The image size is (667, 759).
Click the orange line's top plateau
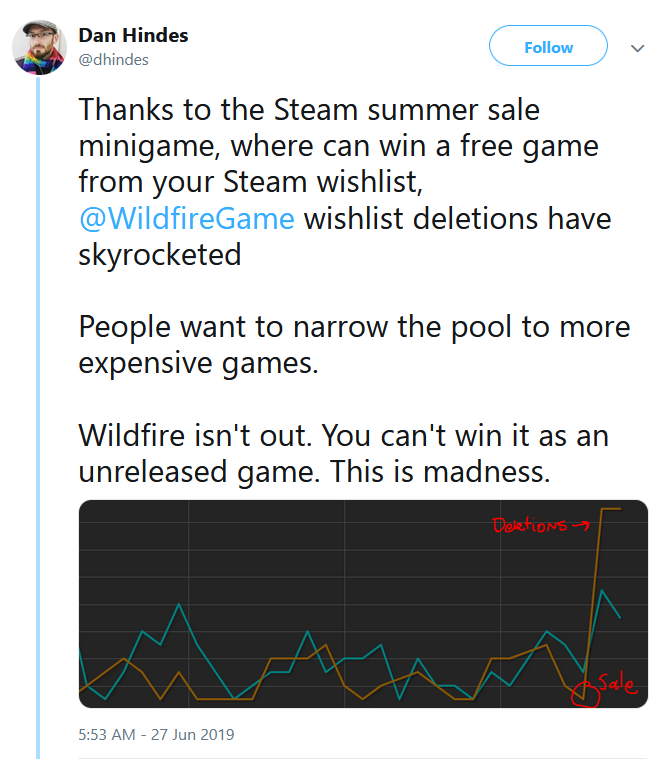610,509
